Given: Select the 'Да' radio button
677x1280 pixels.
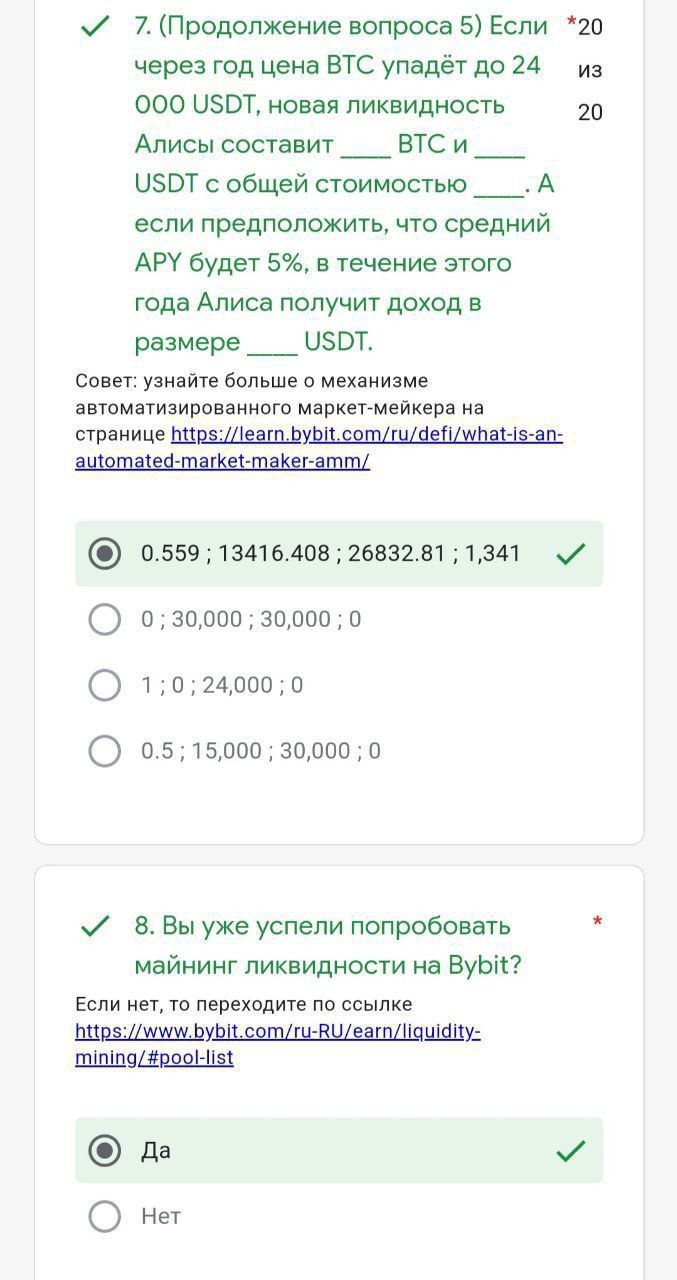Looking at the screenshot, I should [105, 1151].
